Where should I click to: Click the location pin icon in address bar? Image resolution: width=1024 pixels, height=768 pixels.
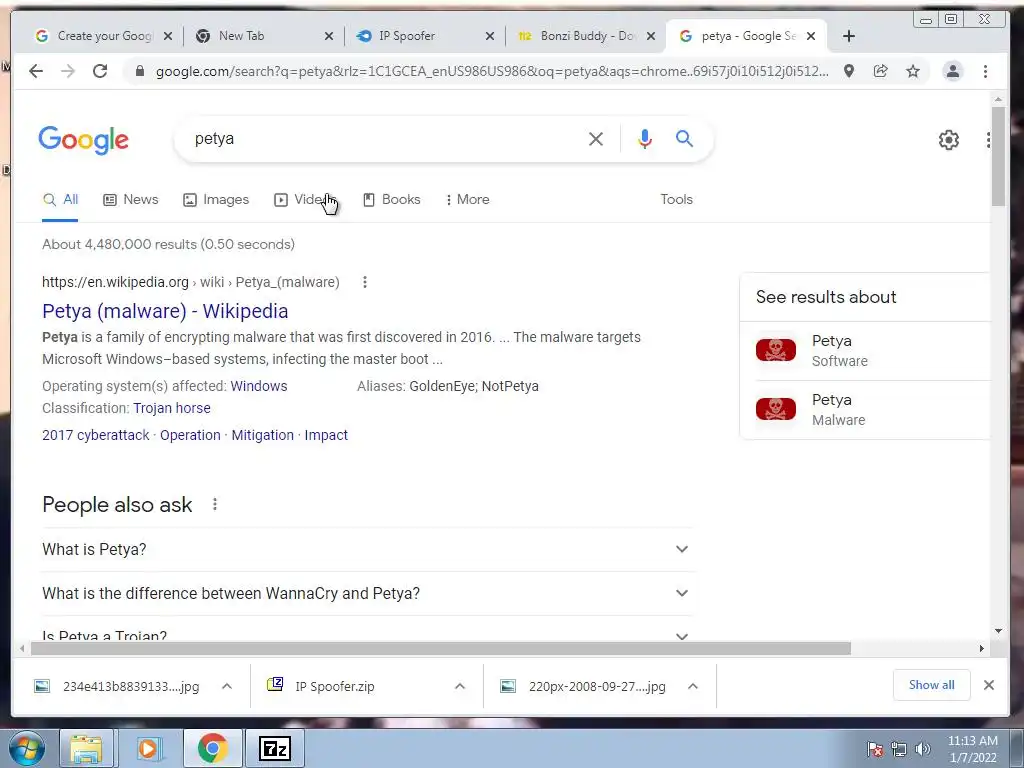click(848, 71)
